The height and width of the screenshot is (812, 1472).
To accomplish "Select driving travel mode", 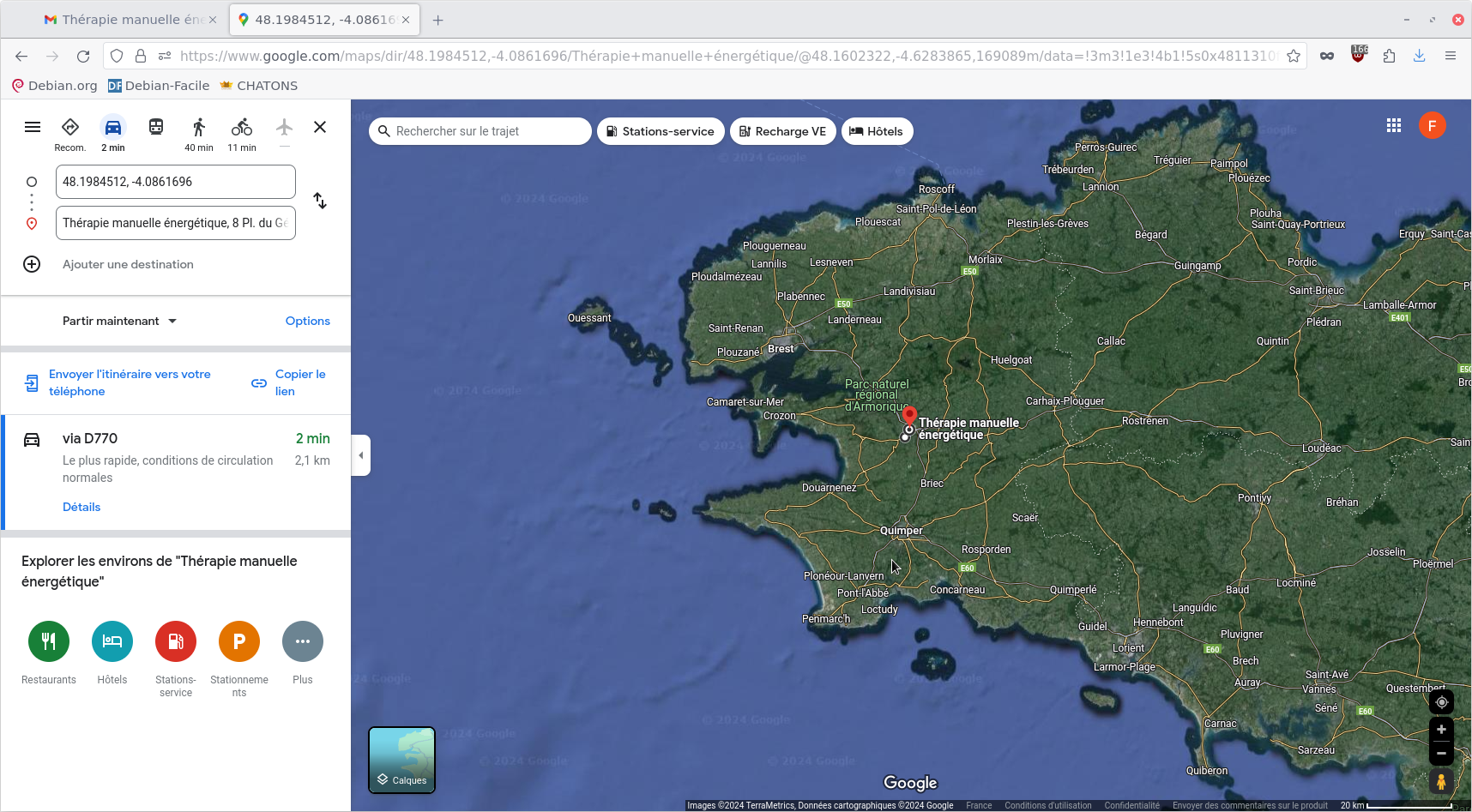I will point(113,127).
